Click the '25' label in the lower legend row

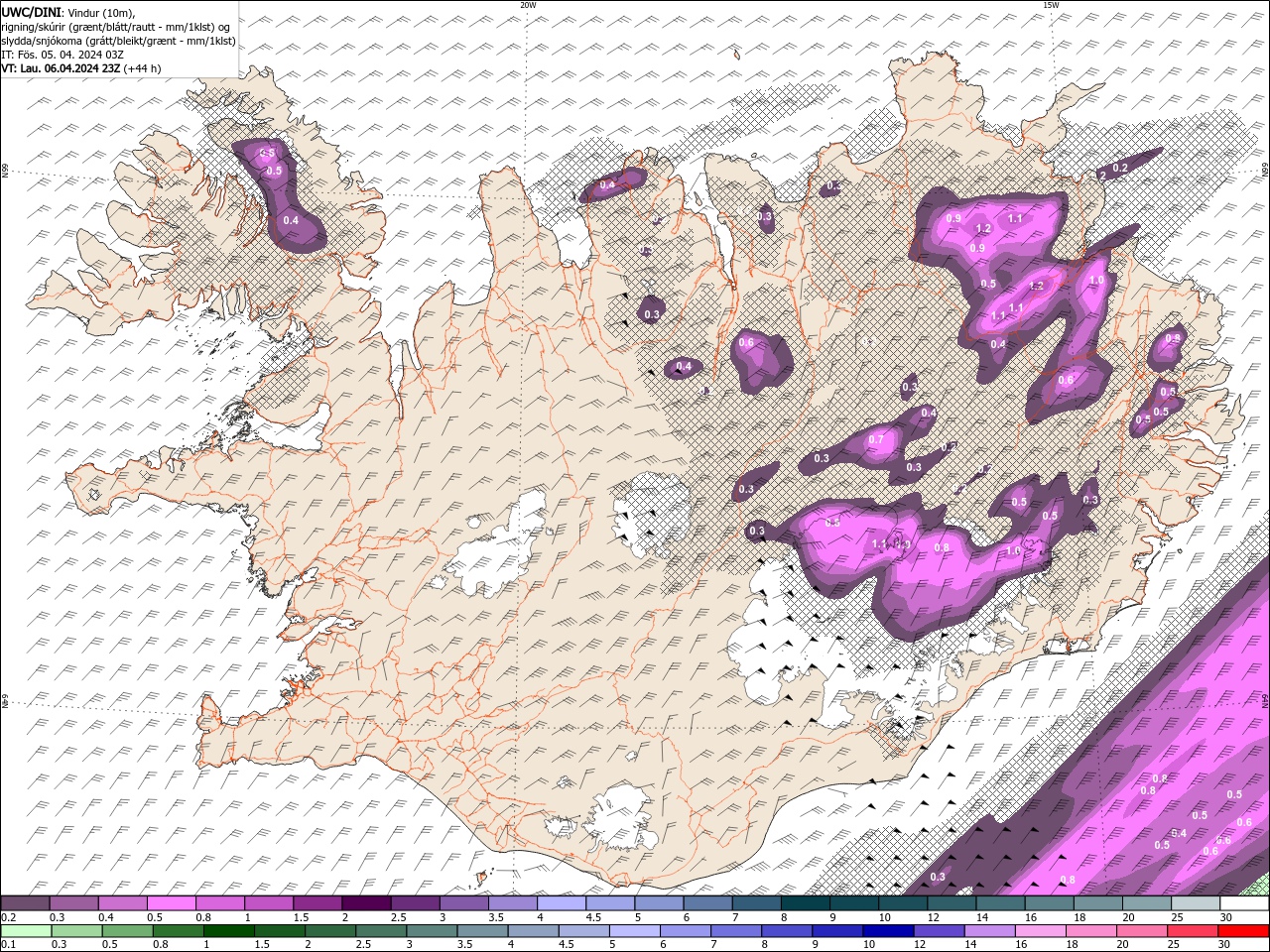1173,945
